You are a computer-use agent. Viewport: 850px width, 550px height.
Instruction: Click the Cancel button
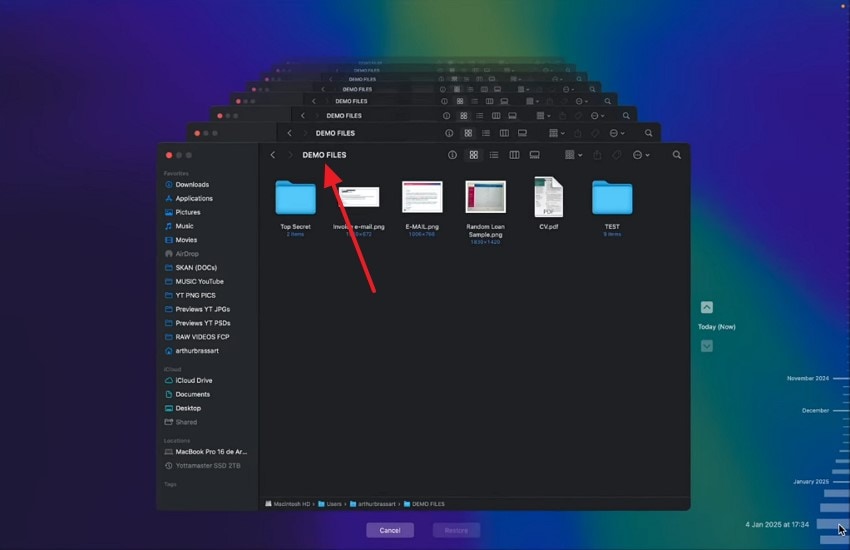tap(390, 530)
